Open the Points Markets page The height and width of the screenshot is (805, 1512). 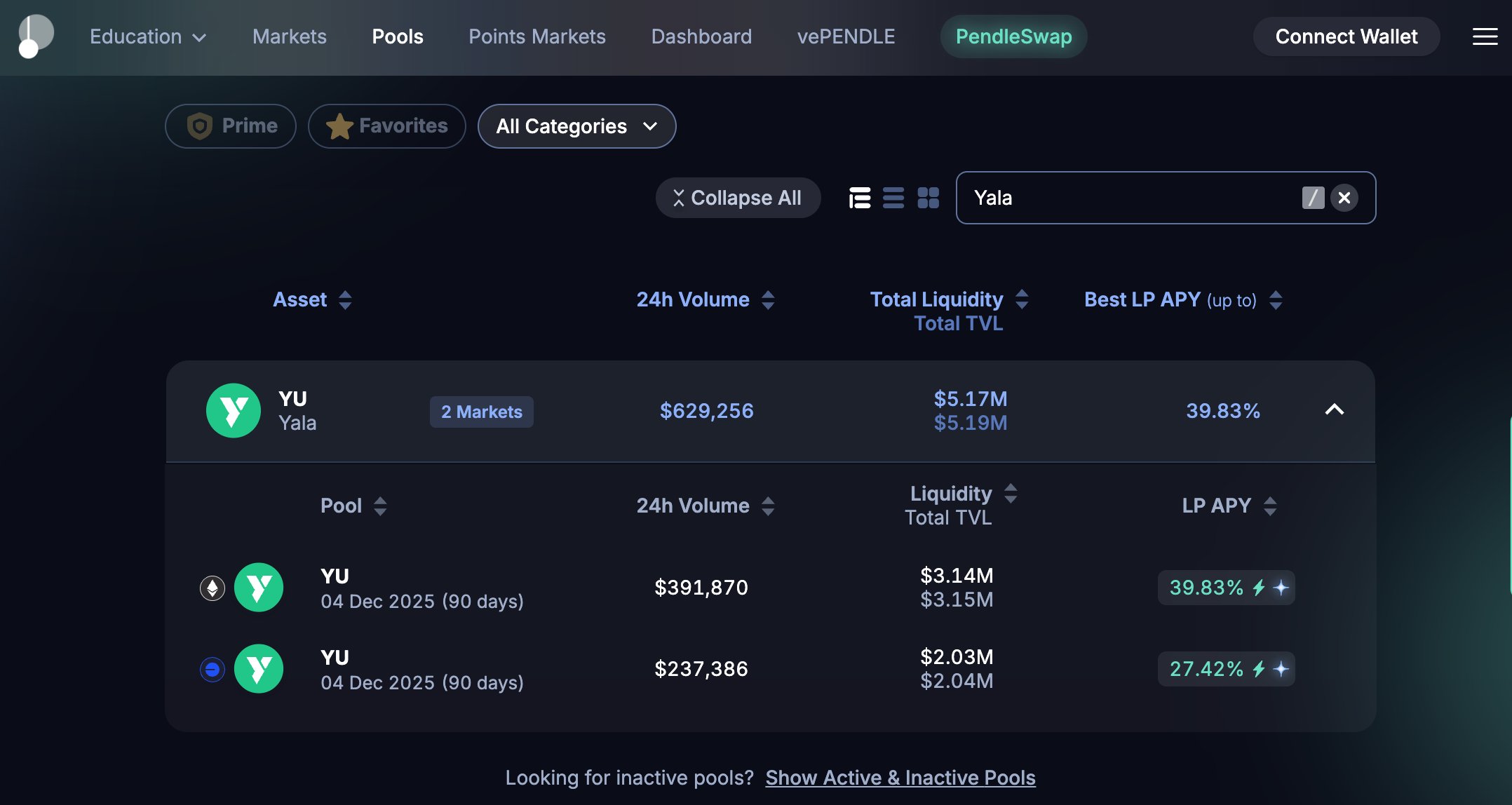point(536,36)
